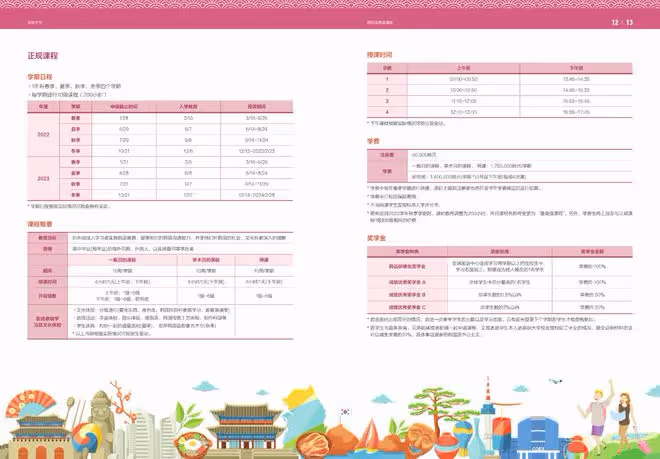This screenshot has height=459, width=660.
Task: Click the '下午班' column header
Action: click(x=576, y=68)
